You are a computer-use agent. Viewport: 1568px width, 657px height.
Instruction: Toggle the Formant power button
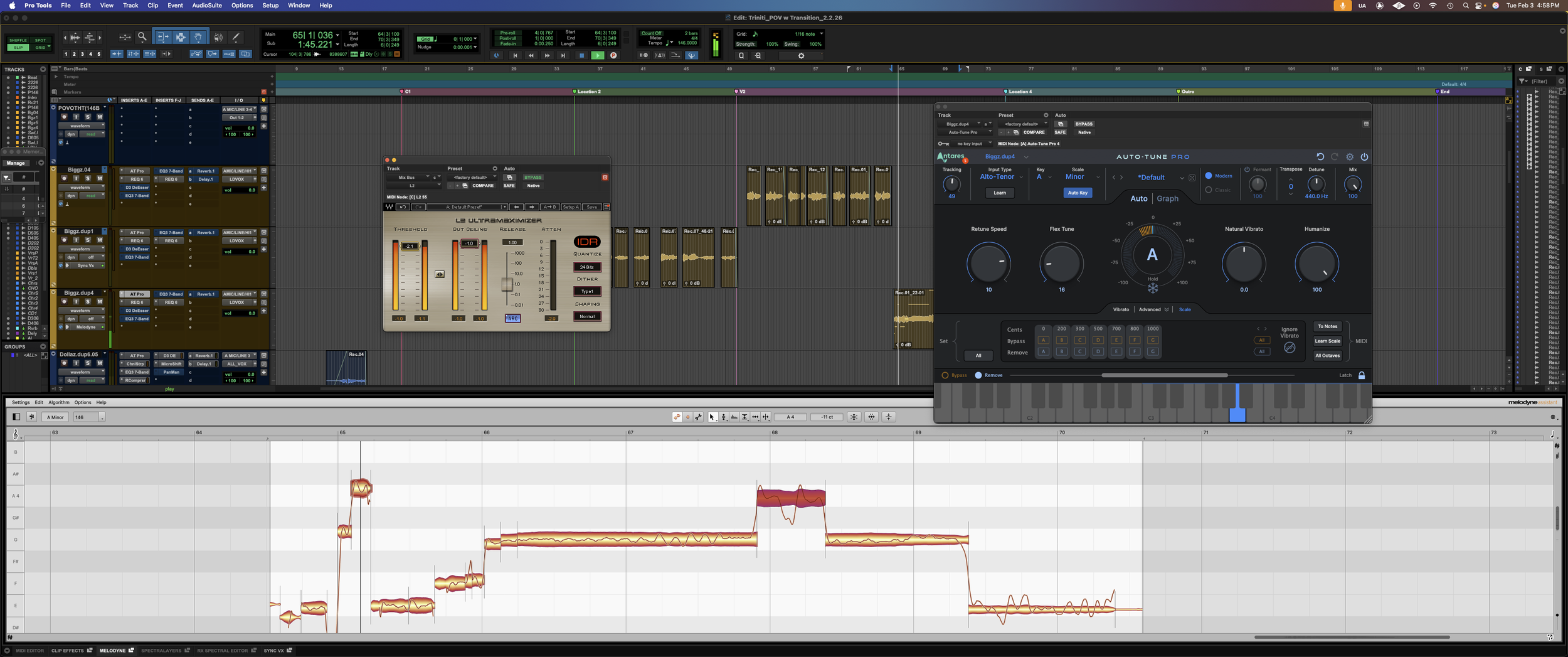[x=1247, y=169]
